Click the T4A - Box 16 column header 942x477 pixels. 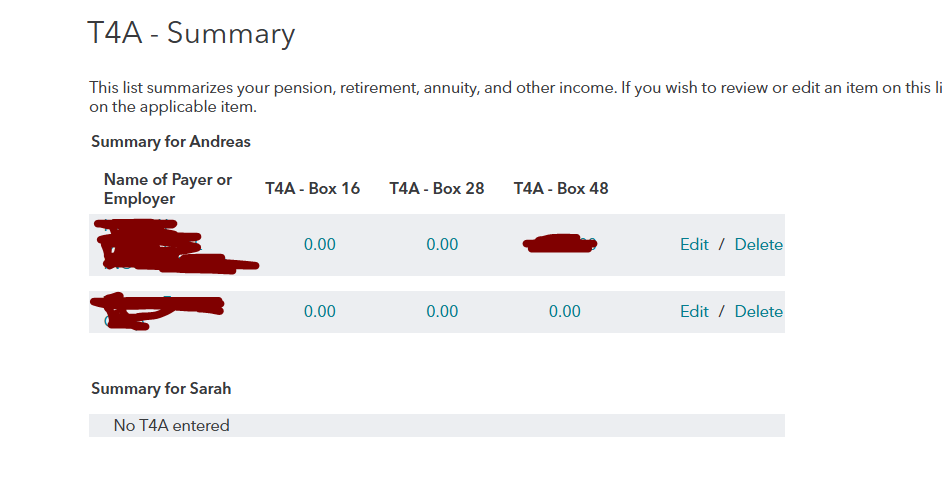[312, 189]
